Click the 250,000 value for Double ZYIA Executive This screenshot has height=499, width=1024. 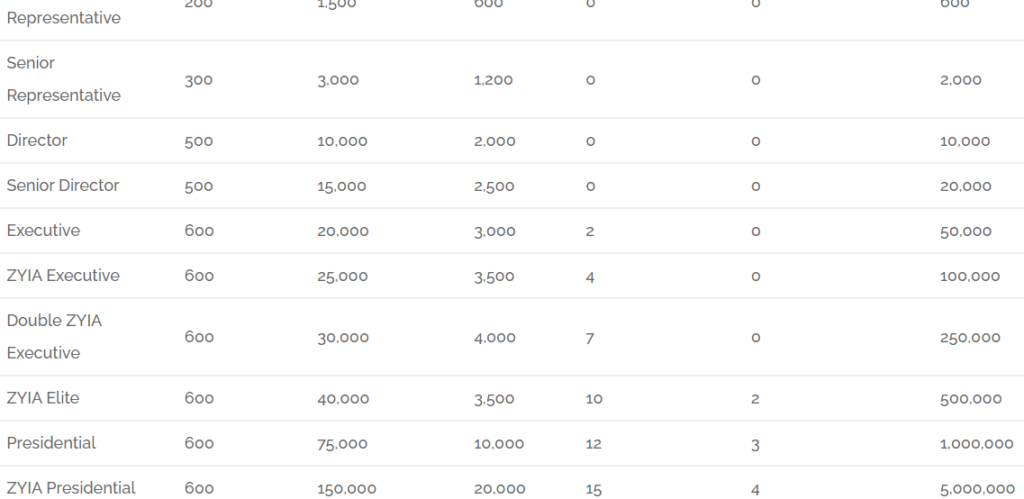click(x=970, y=337)
